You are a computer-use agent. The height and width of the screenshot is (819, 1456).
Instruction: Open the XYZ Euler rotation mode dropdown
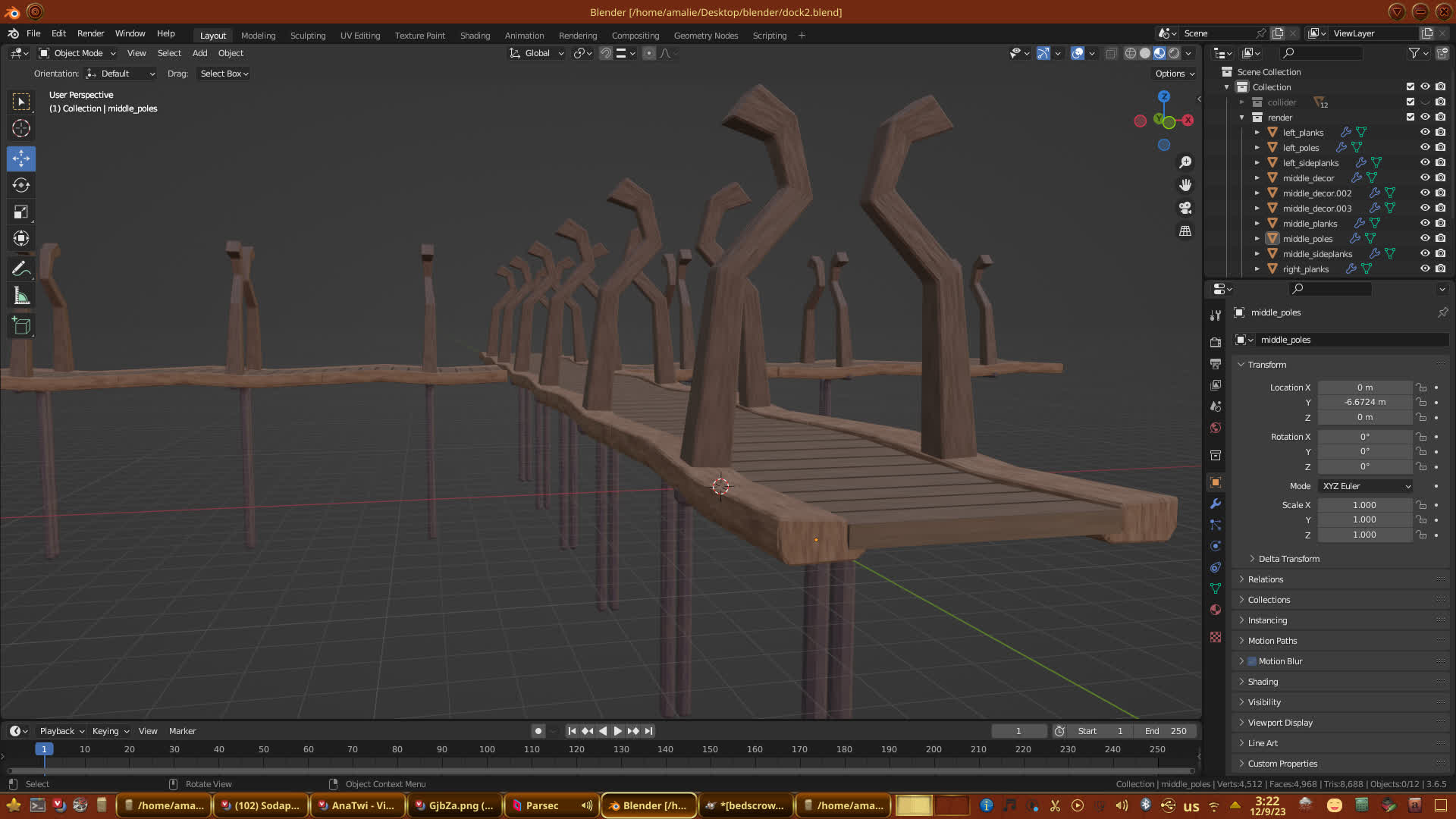pos(1366,486)
